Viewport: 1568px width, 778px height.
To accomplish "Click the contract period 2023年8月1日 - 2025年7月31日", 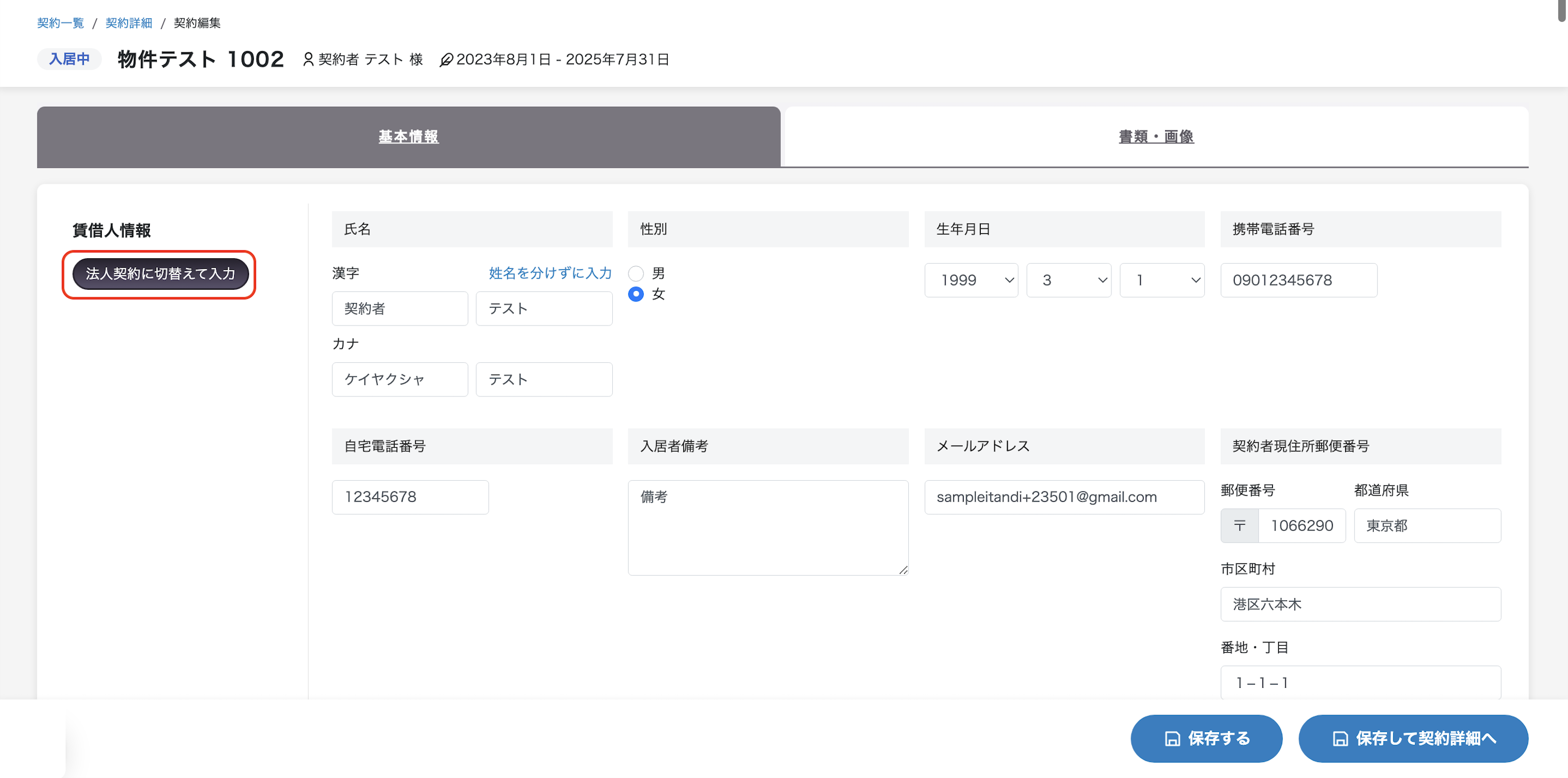I will (x=563, y=60).
